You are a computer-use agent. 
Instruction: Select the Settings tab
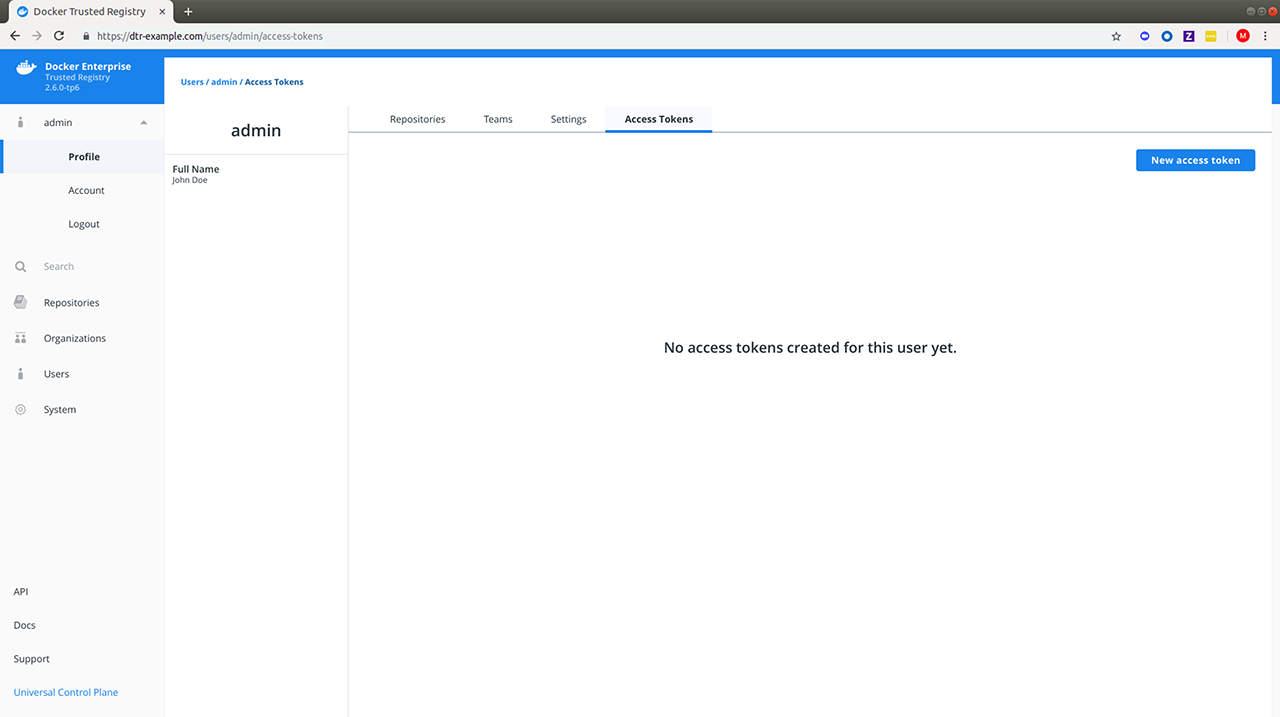568,119
